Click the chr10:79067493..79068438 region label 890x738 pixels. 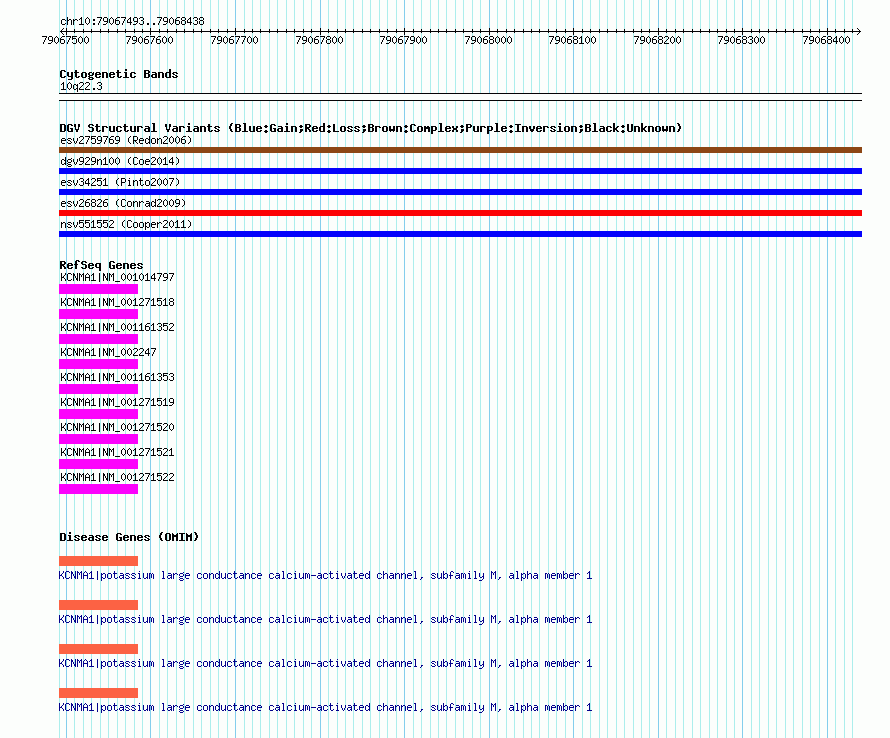pos(132,21)
